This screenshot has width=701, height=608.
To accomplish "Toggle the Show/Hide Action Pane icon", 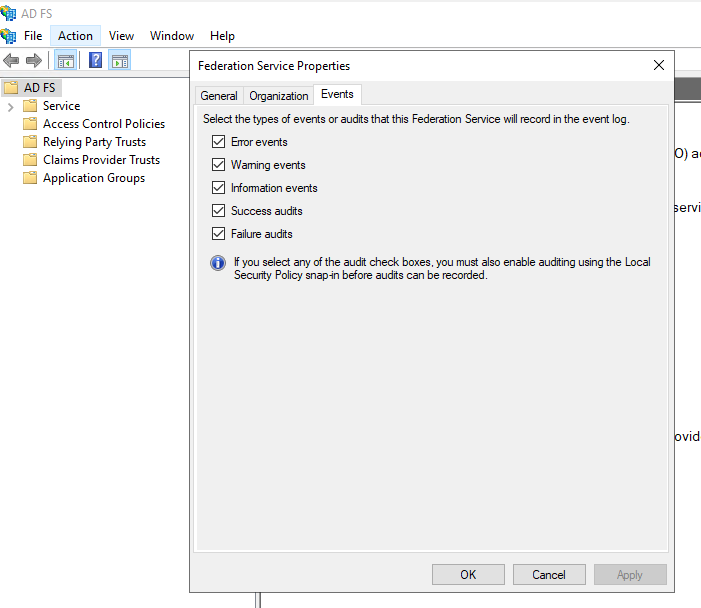I will coord(120,60).
